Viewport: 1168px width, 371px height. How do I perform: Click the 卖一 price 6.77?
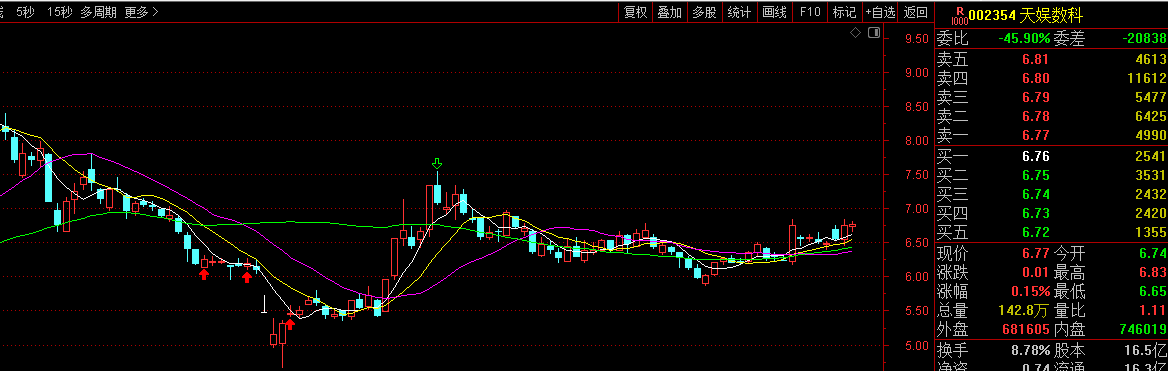(x=1036, y=135)
